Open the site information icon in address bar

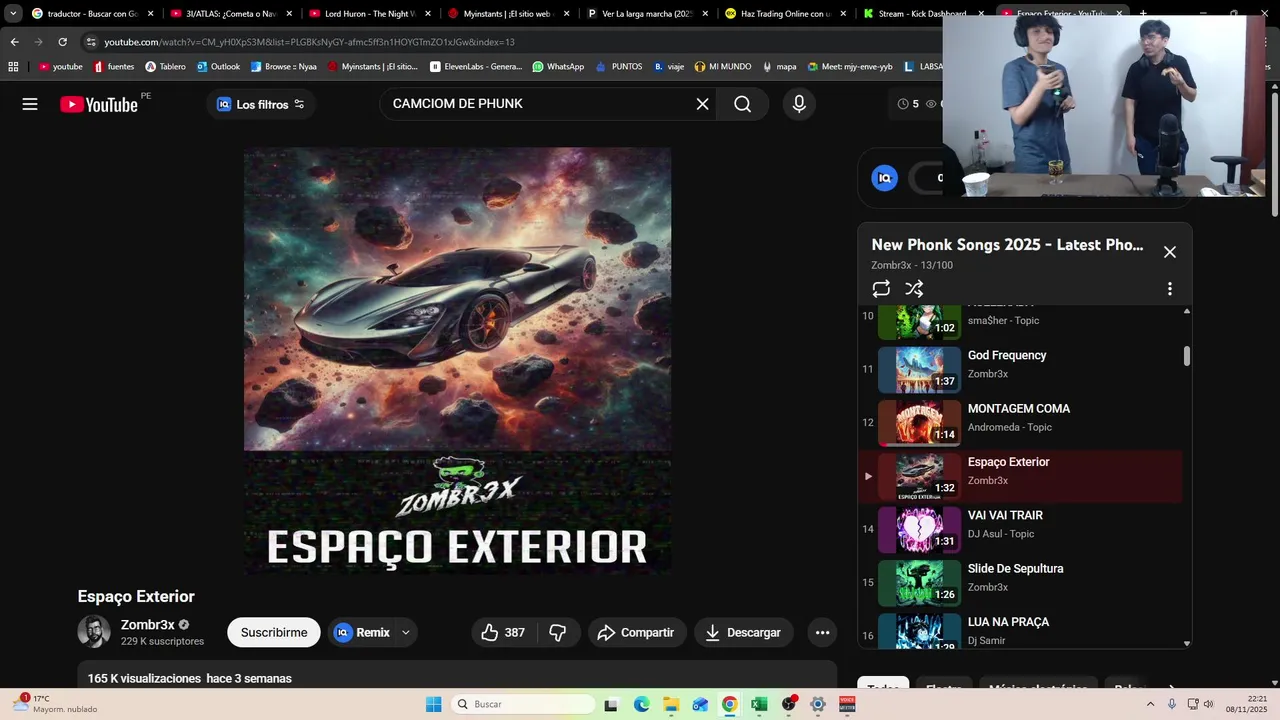click(91, 42)
